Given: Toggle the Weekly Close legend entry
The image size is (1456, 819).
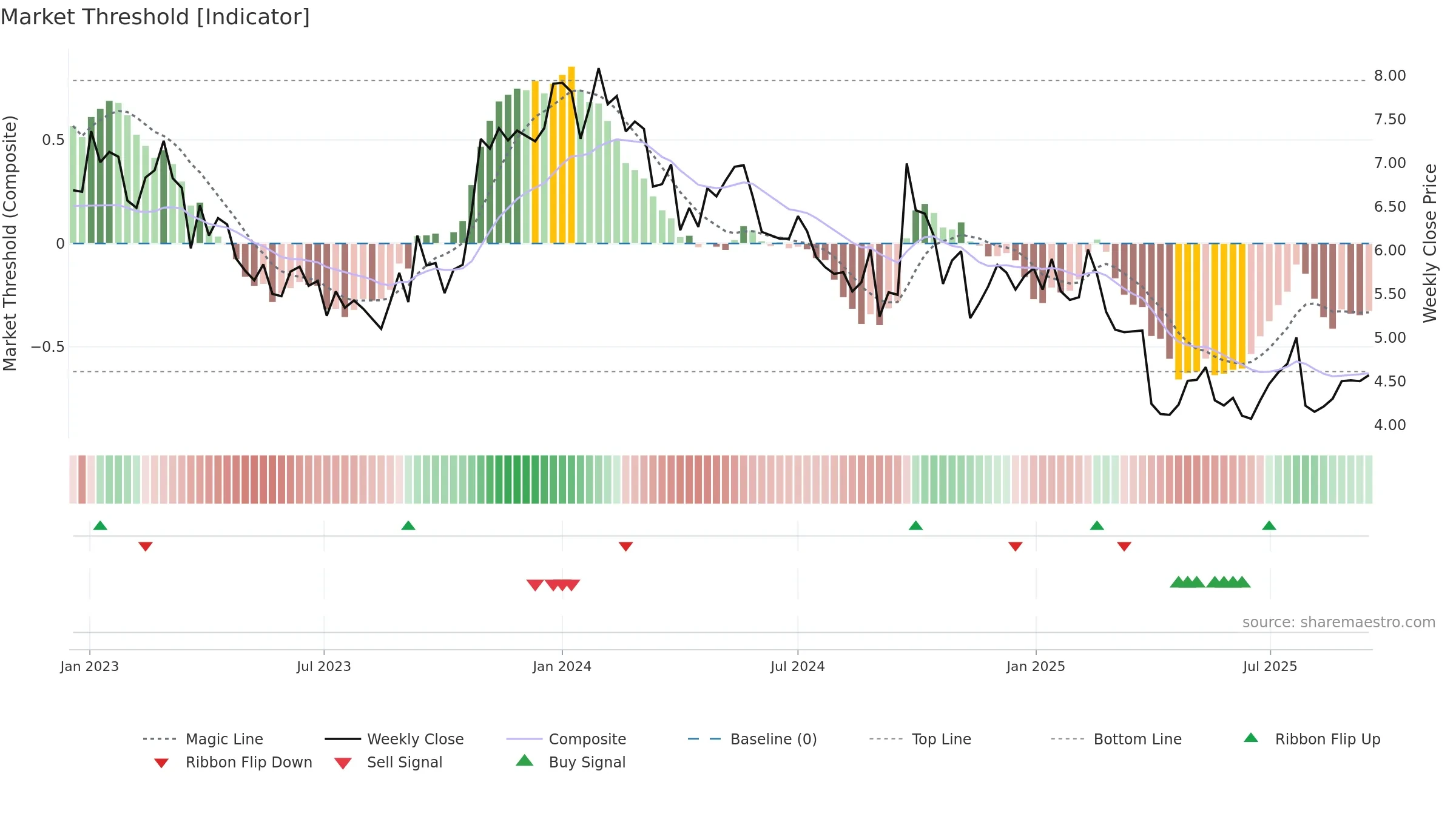Looking at the screenshot, I should click(x=394, y=739).
